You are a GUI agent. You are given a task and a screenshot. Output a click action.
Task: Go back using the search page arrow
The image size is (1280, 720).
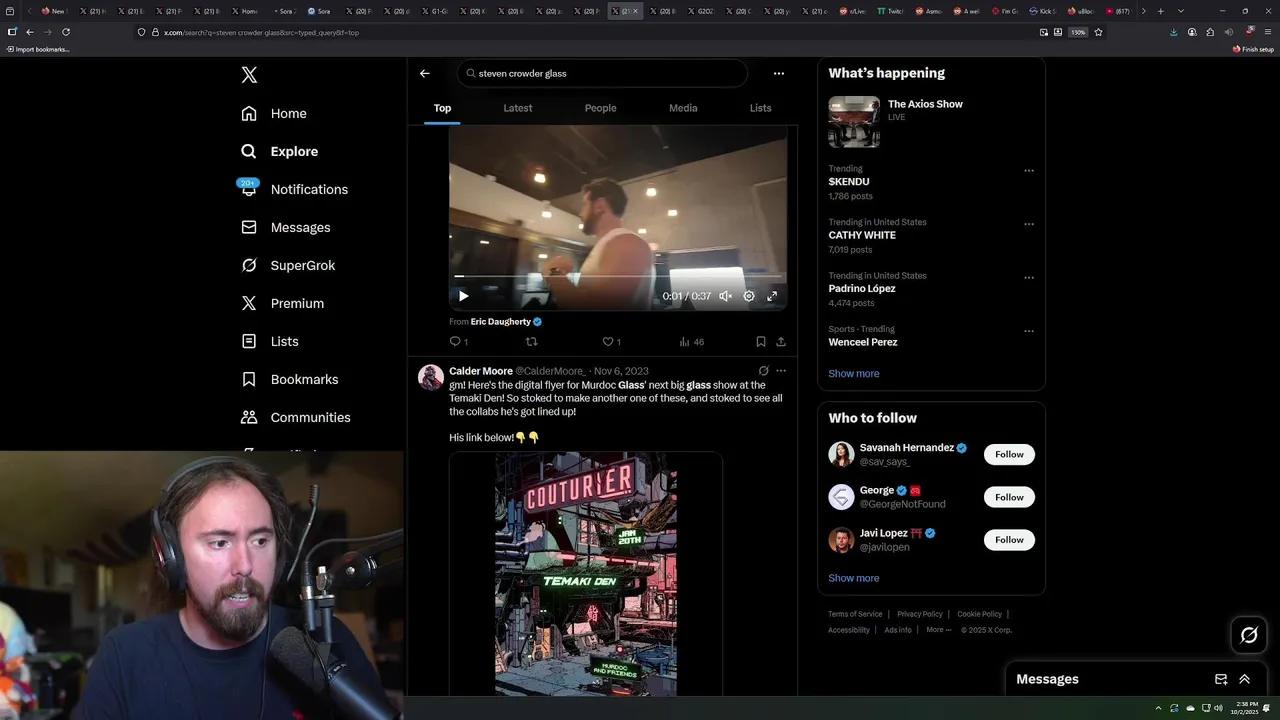[425, 73]
